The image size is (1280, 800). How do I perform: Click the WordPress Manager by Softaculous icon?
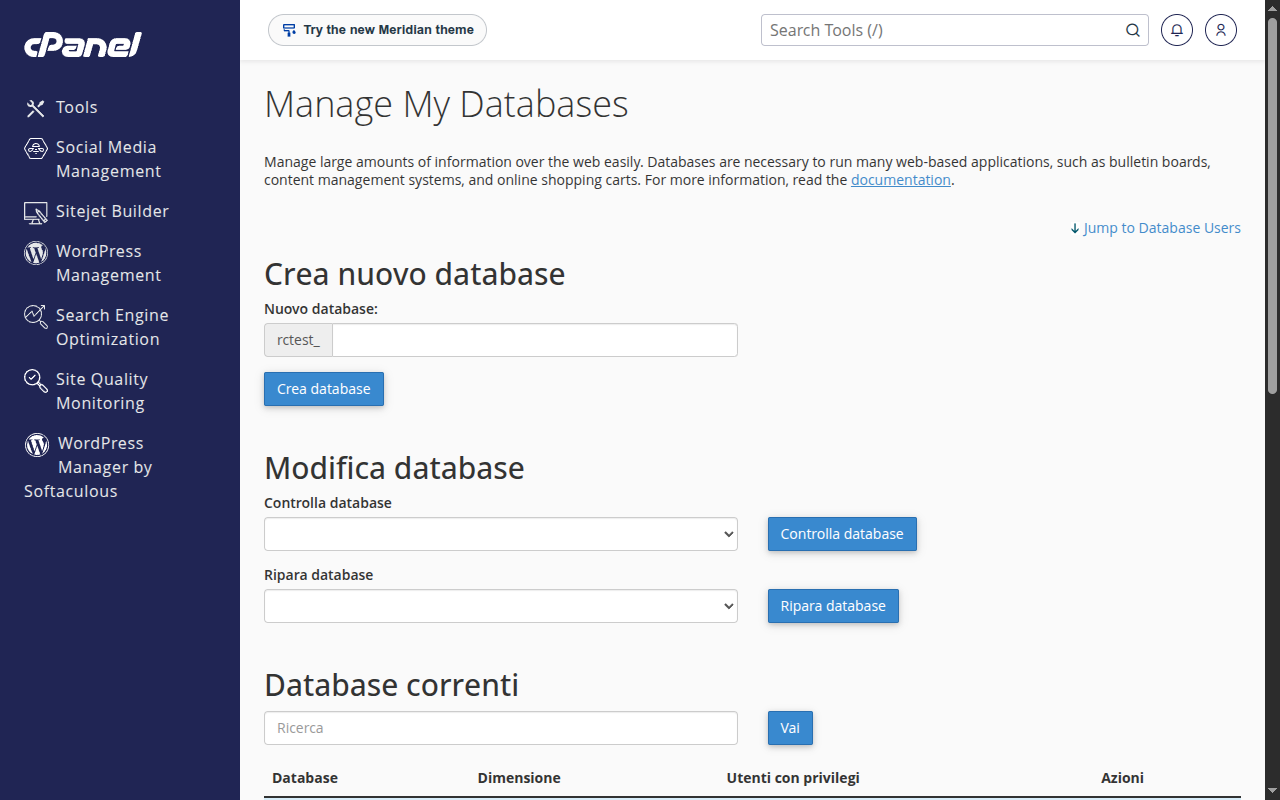[37, 444]
